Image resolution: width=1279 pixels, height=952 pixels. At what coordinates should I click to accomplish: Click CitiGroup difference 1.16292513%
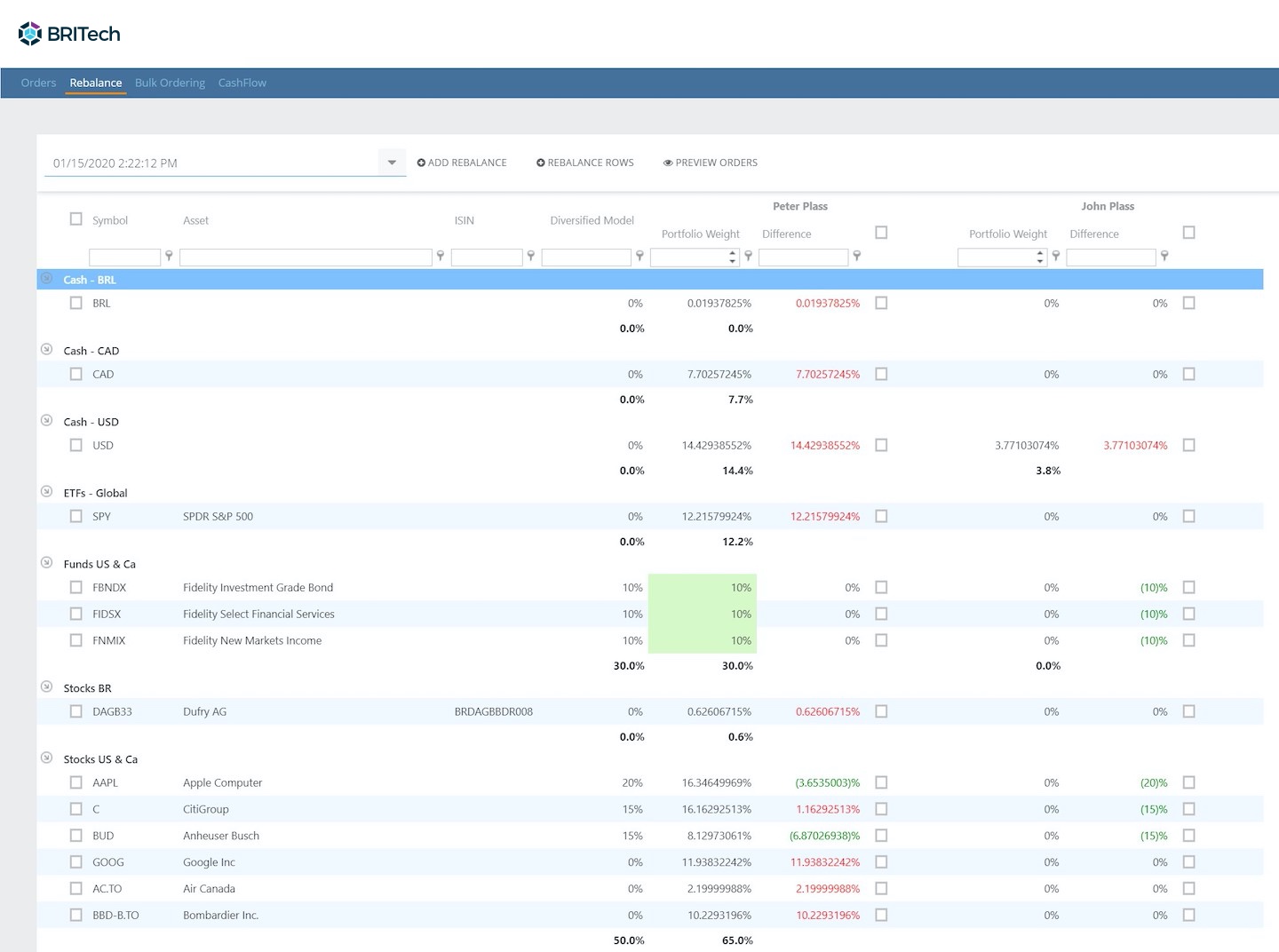coord(828,809)
